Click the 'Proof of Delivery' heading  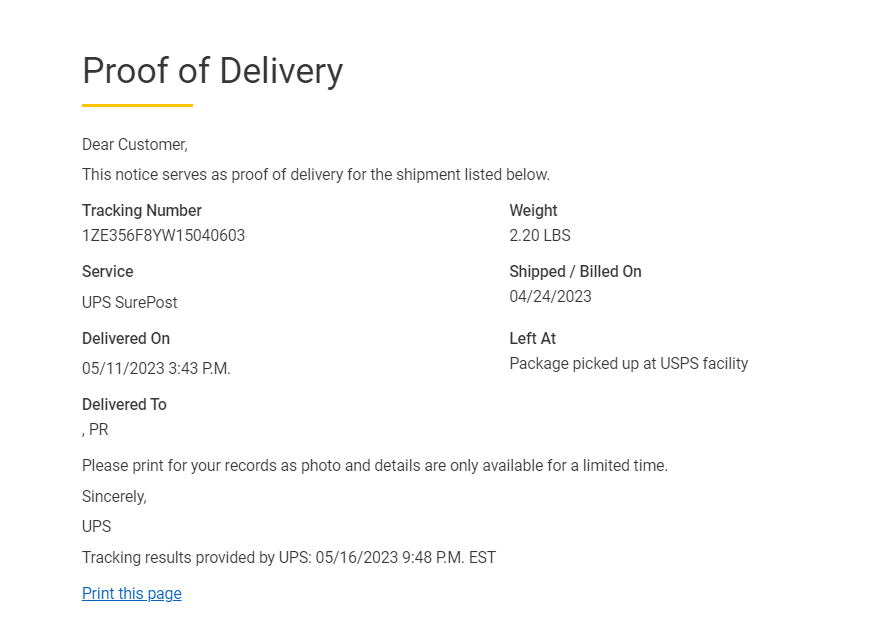212,71
